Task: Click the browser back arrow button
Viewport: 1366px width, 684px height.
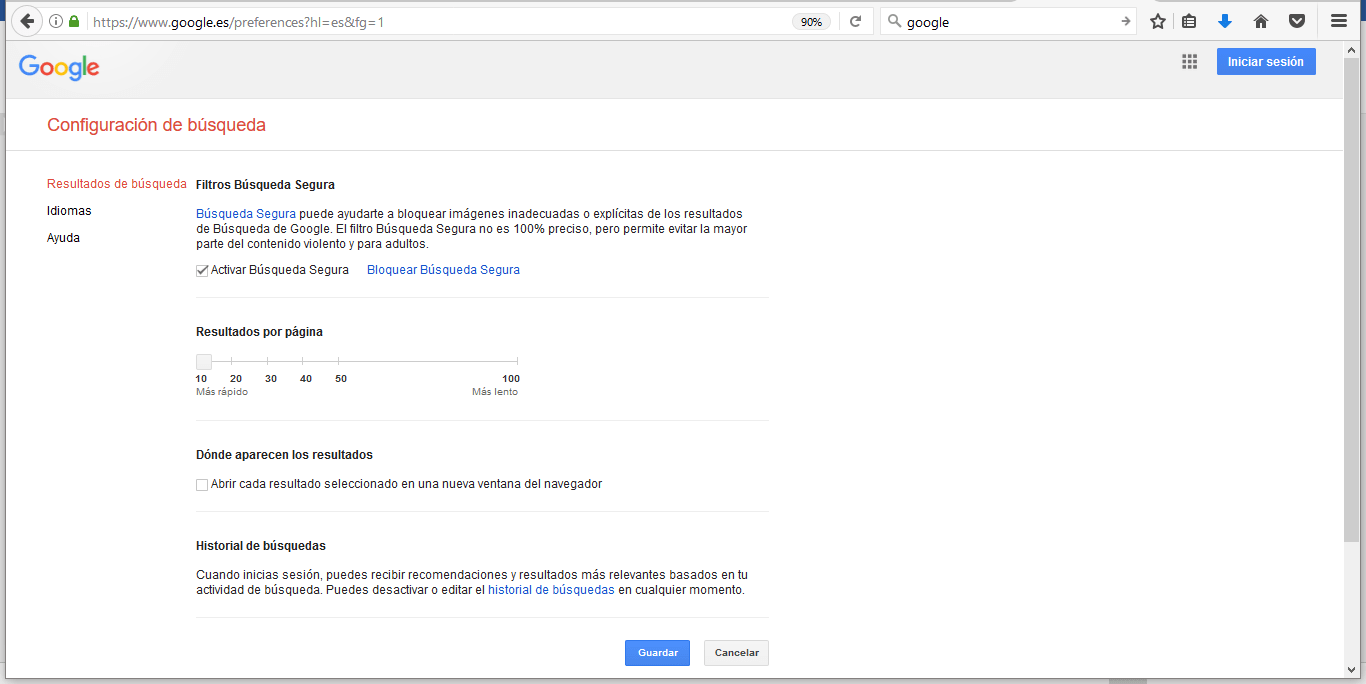Action: [x=27, y=21]
